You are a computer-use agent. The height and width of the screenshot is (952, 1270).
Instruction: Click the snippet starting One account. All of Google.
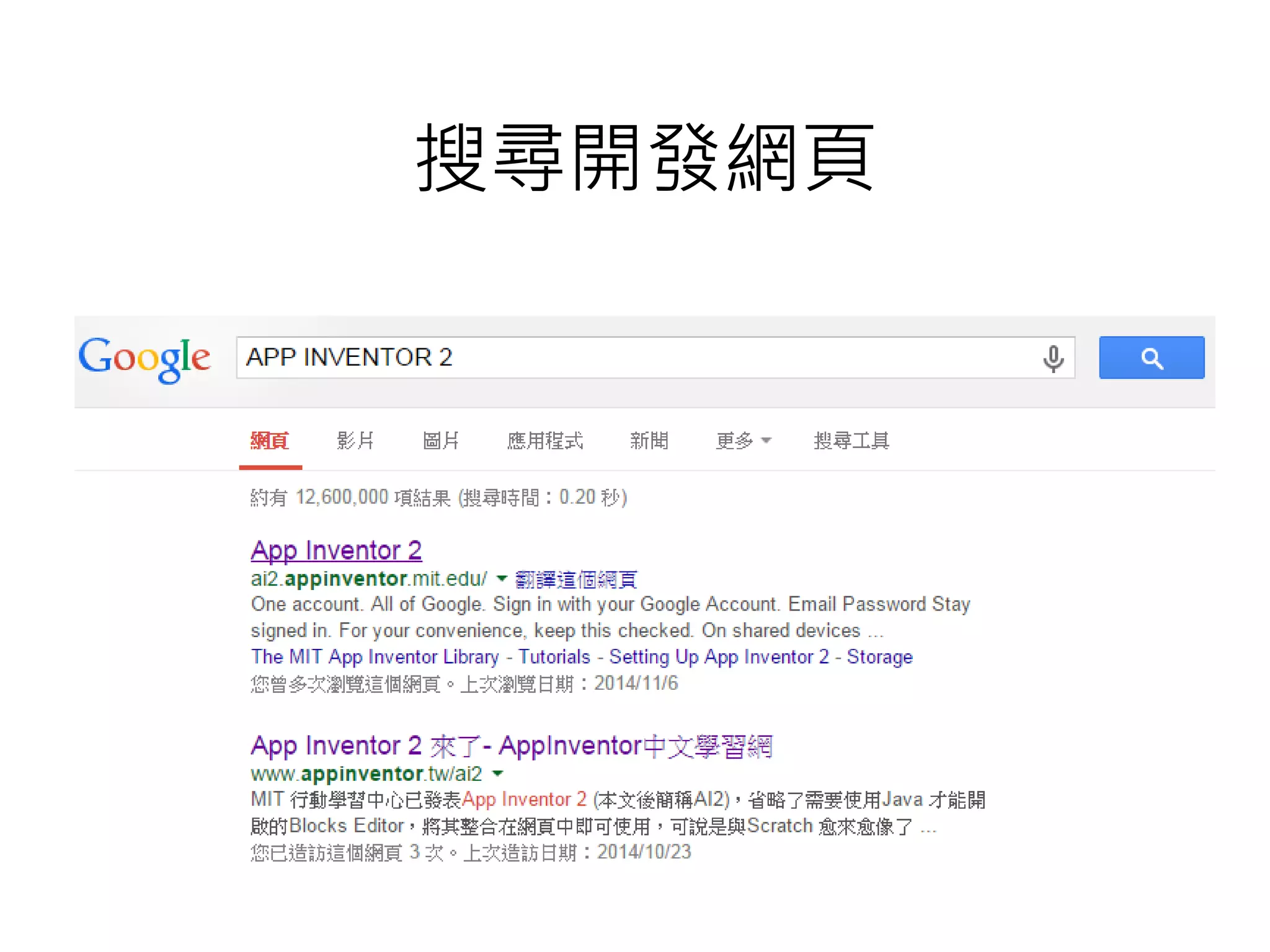[x=611, y=617]
